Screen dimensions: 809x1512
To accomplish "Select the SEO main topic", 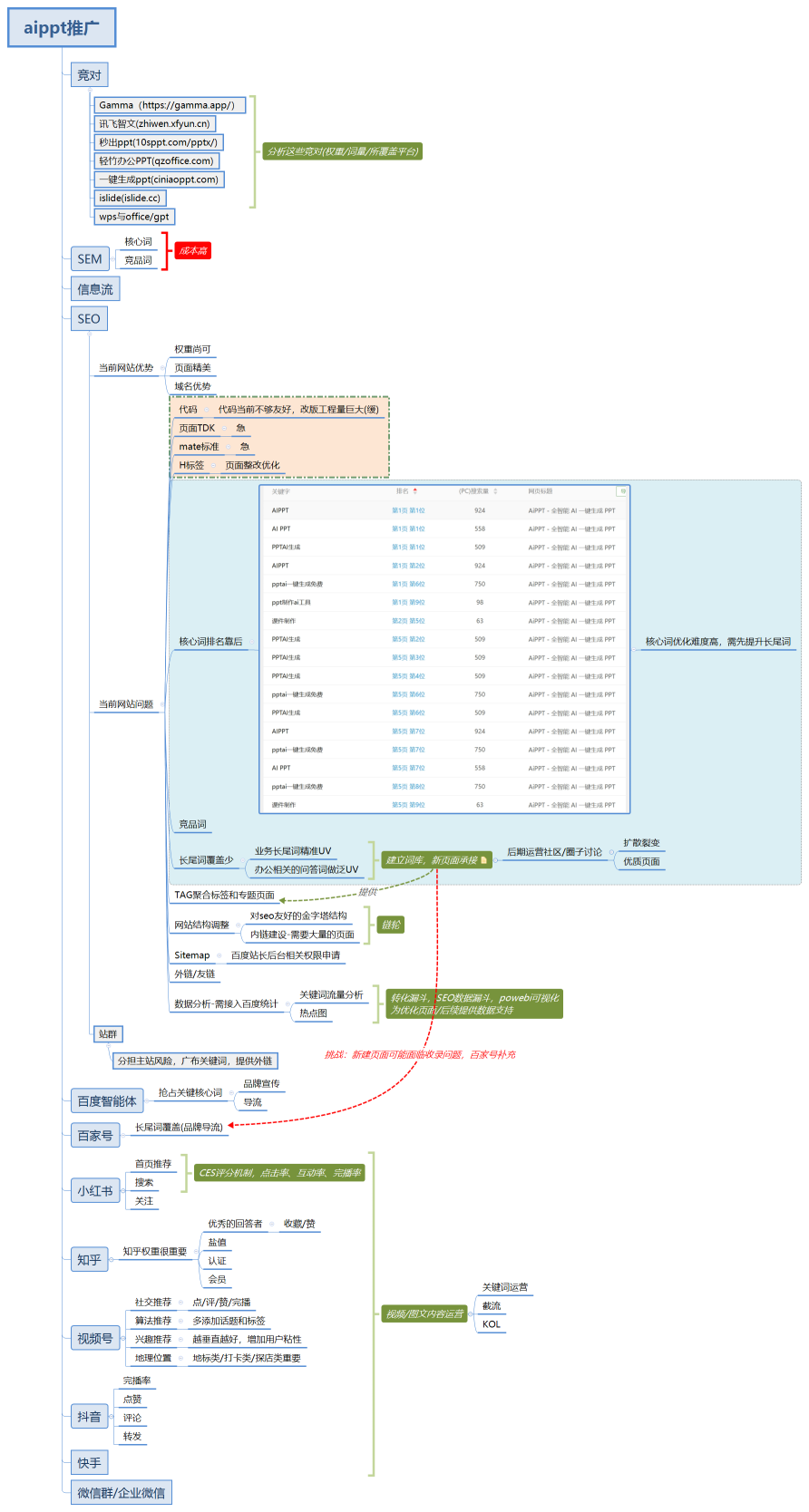I will click(89, 319).
